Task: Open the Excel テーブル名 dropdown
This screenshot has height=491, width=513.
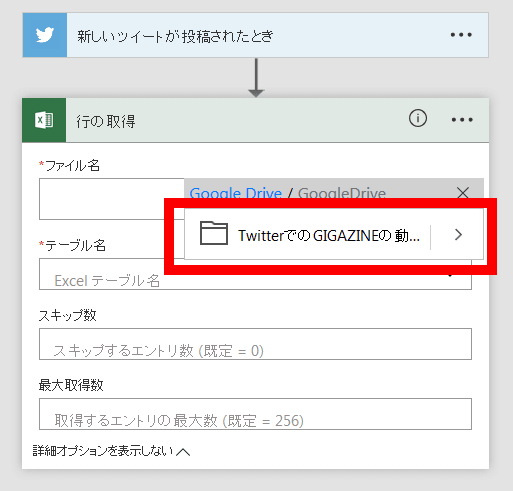Action: [255, 274]
